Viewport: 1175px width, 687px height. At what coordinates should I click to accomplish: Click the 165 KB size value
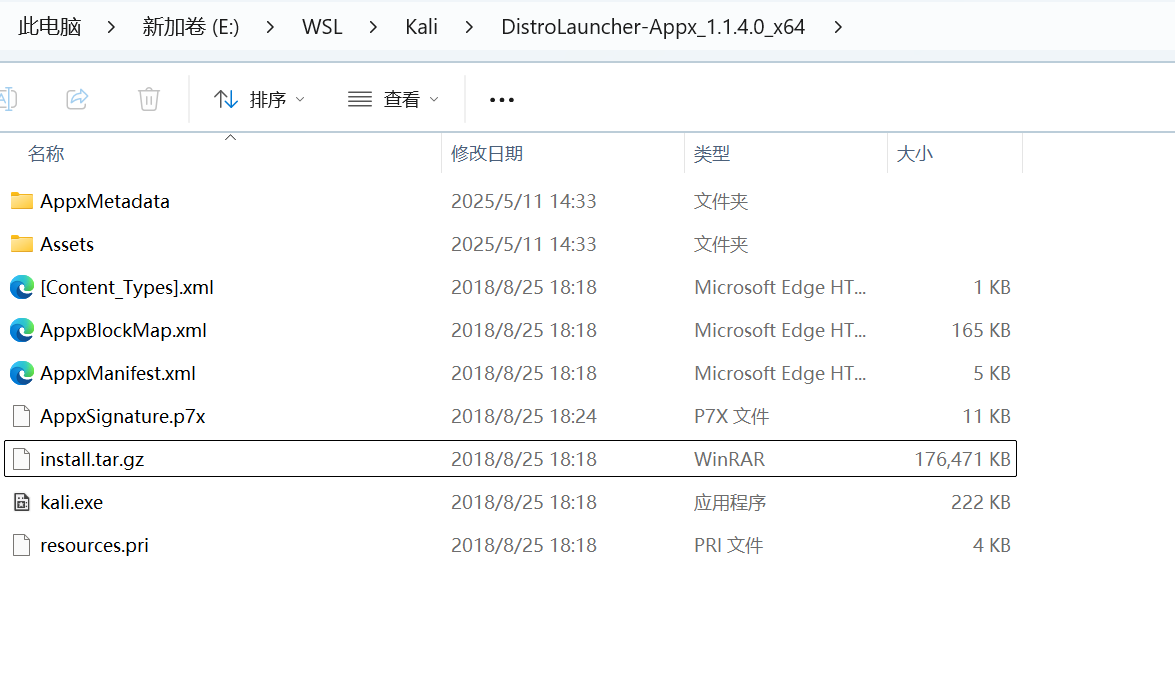tap(980, 330)
